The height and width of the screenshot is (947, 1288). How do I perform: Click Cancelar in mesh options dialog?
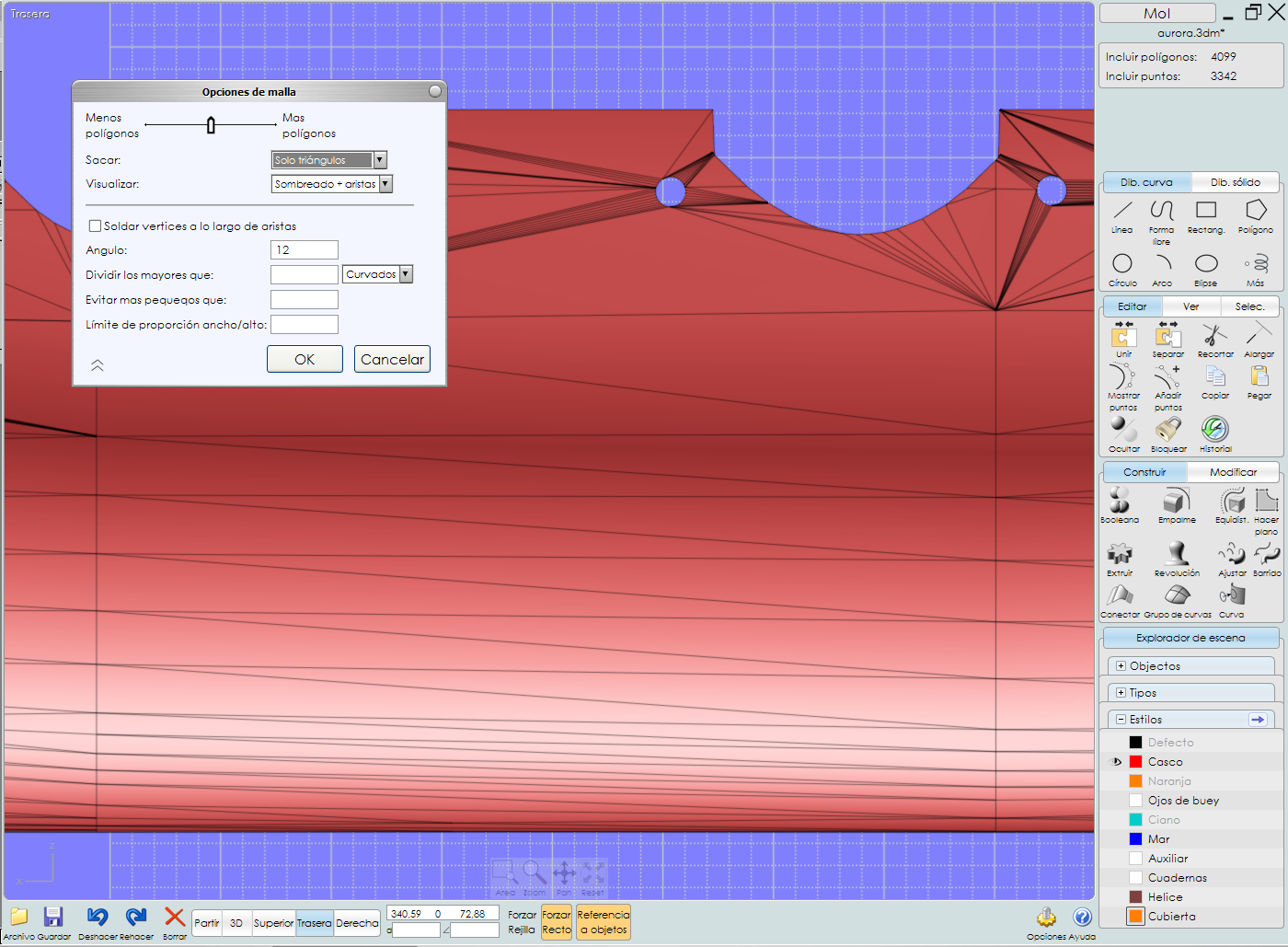[x=392, y=359]
